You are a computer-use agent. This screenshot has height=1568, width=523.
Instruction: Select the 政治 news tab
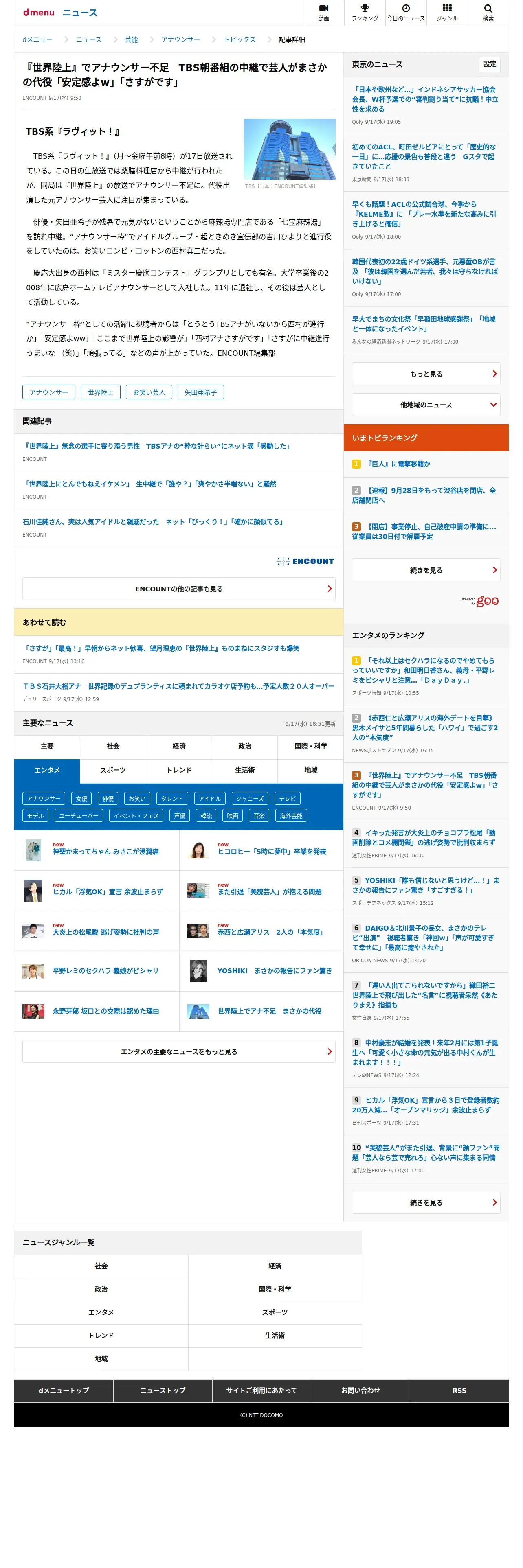click(245, 746)
